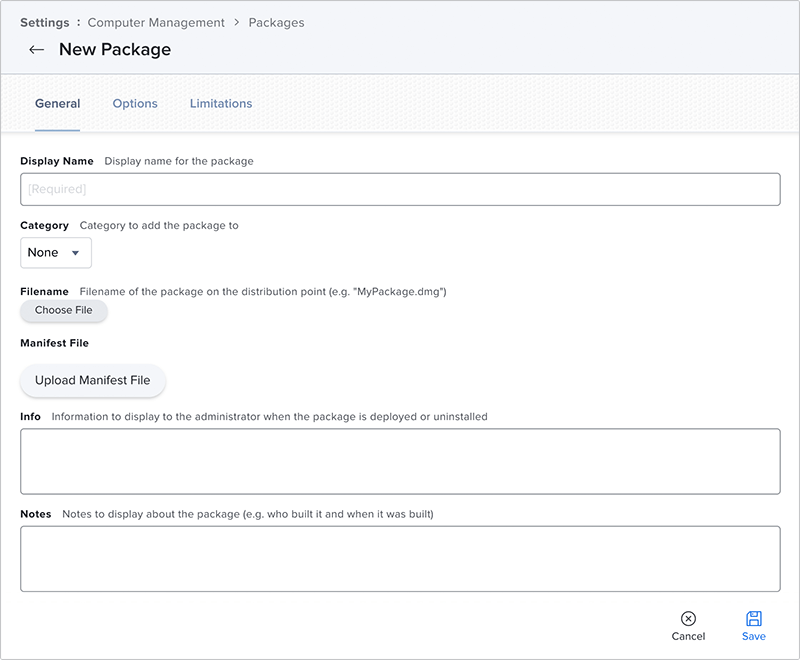This screenshot has height=660, width=800.
Task: Navigate to Packages breadcrumb link
Action: tap(276, 22)
